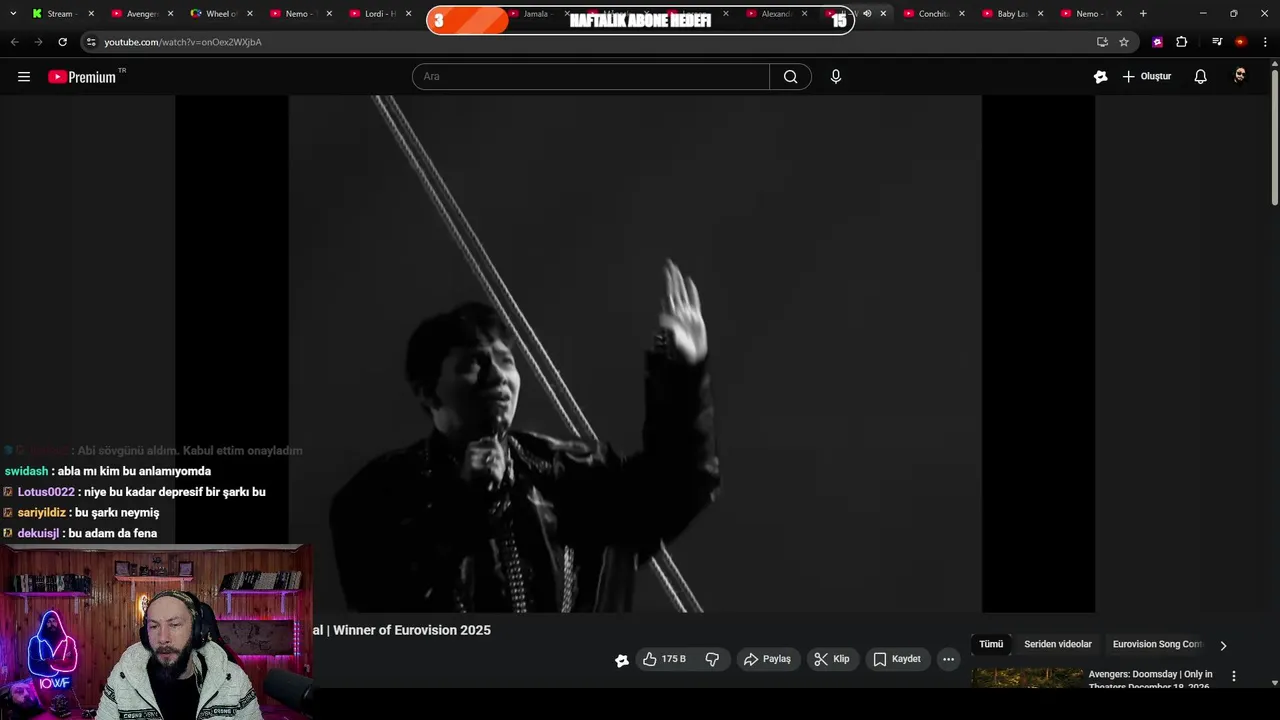Switch to the Wheel of tab
1280x720 pixels.
tap(221, 14)
